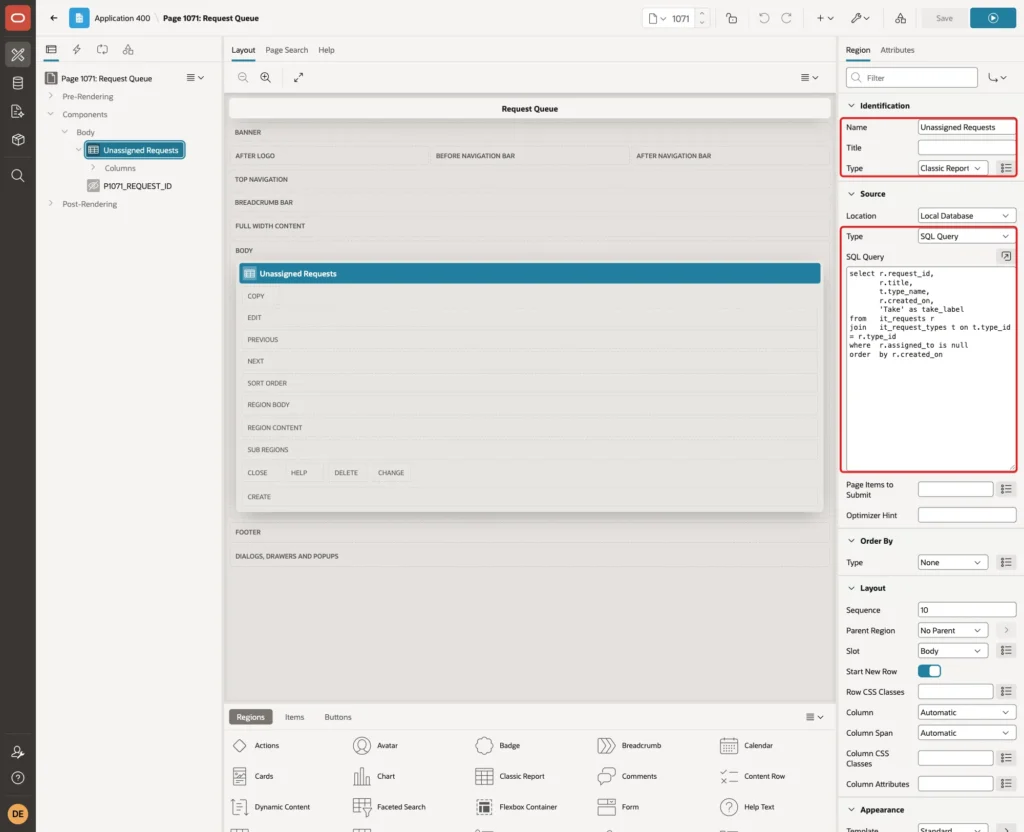
Task: Open the gallery options menu
Action: [814, 716]
